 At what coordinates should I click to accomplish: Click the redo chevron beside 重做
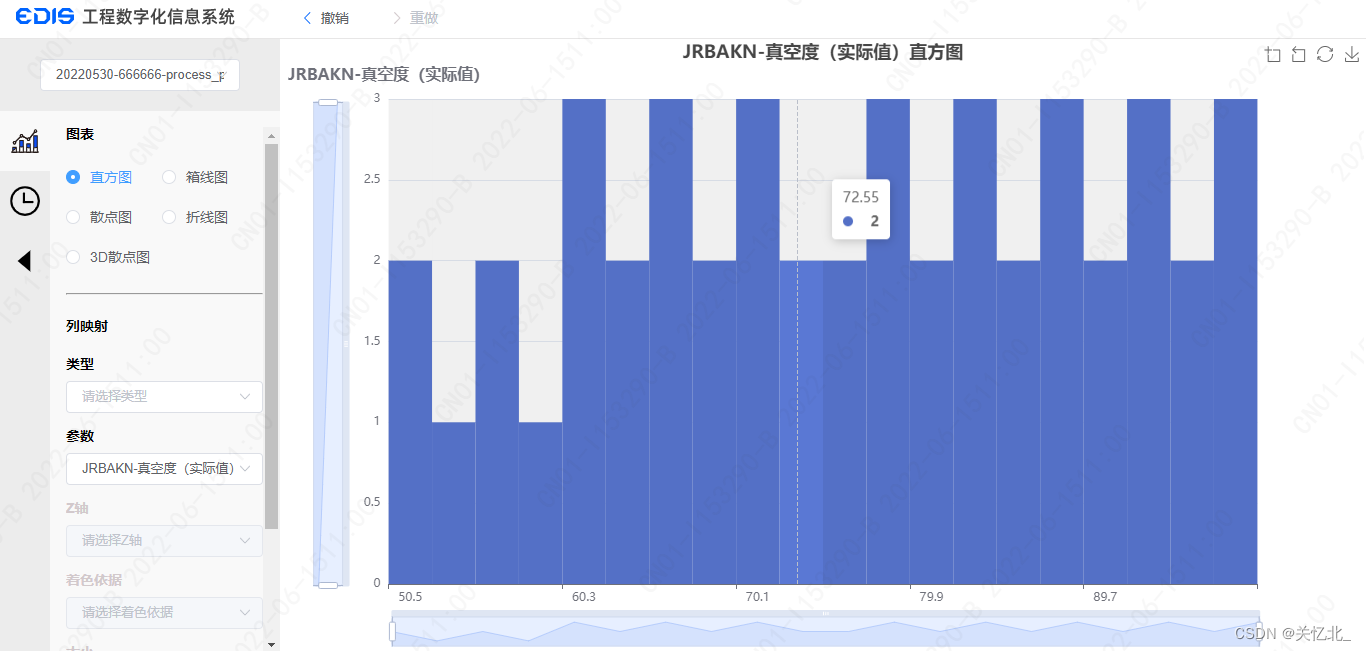(397, 18)
